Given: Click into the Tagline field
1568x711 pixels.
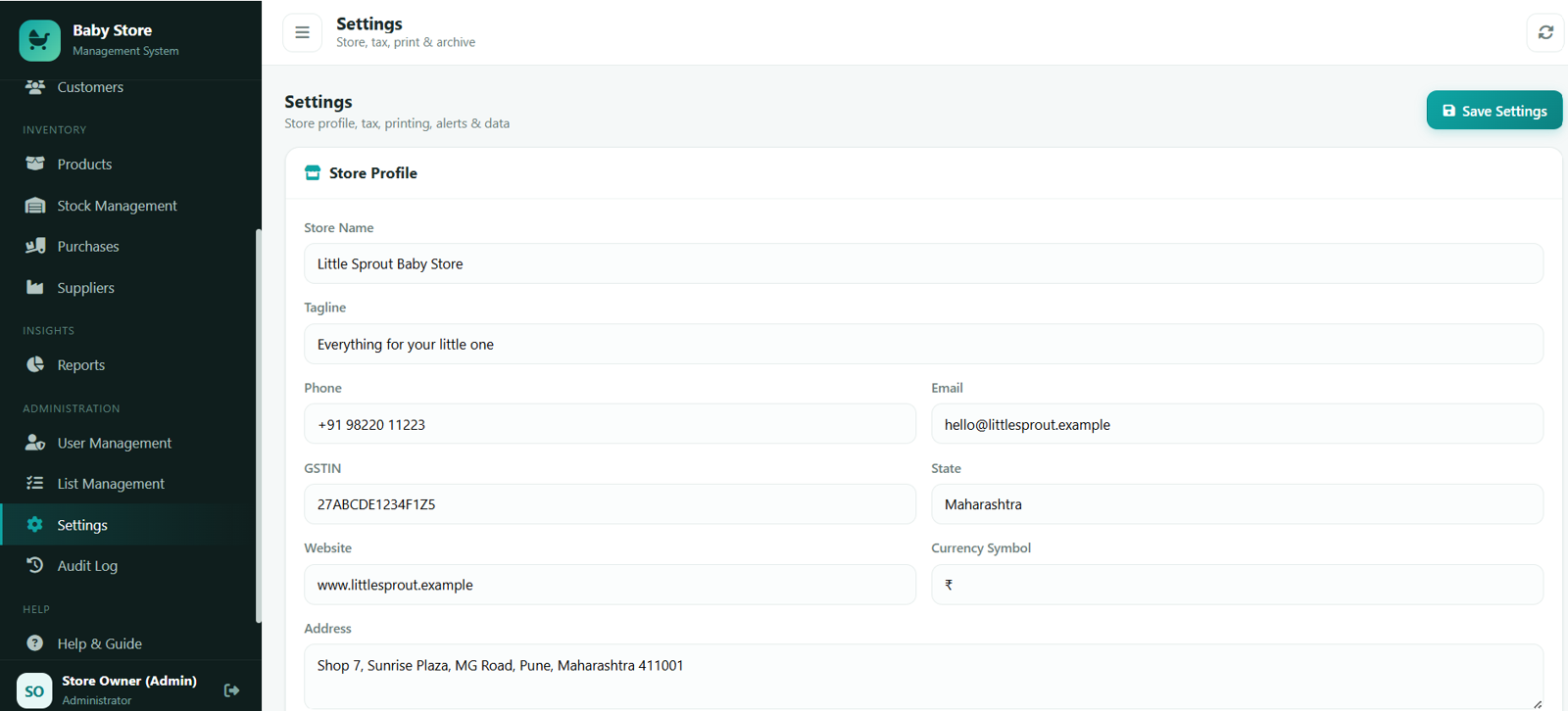Looking at the screenshot, I should [923, 344].
